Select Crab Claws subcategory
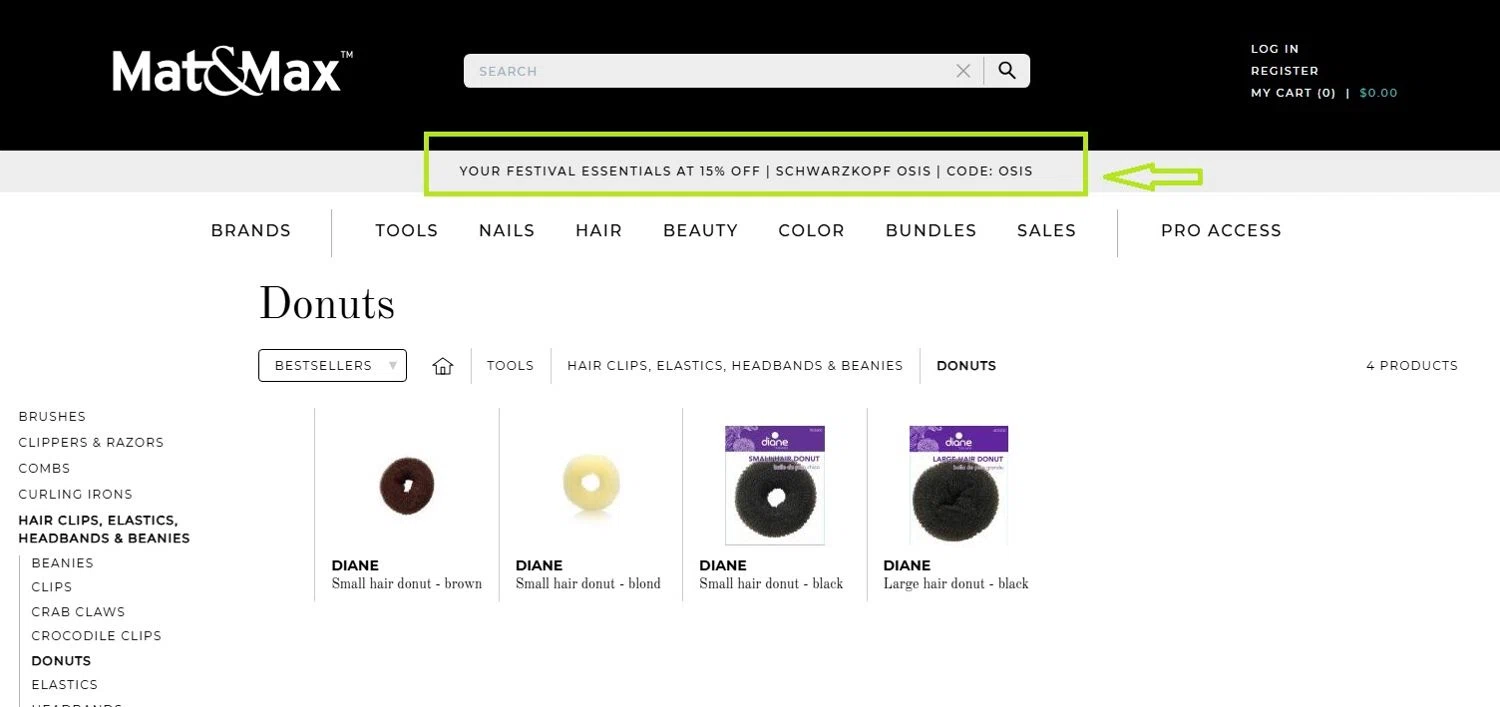 coord(78,612)
